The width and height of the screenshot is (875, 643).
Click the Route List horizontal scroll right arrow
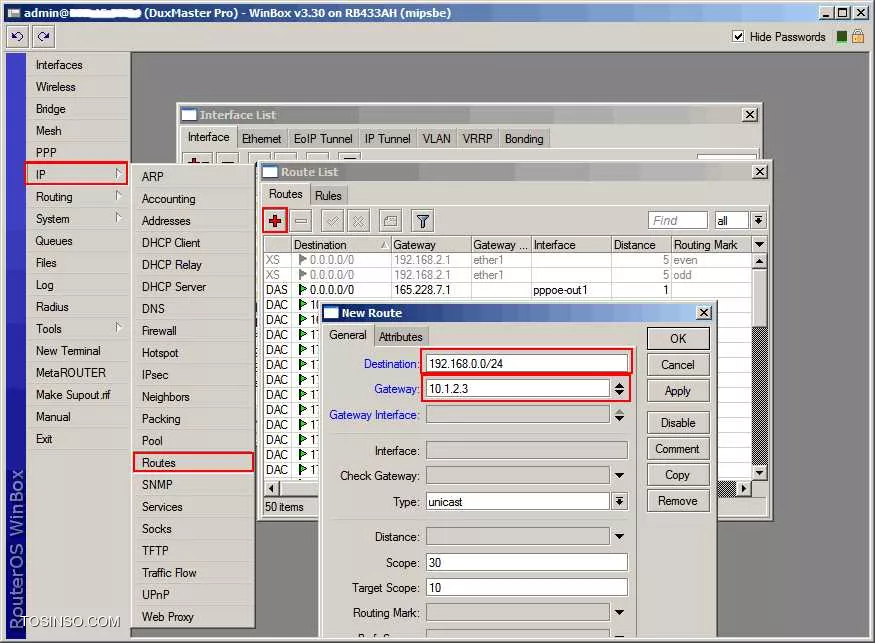(x=744, y=488)
